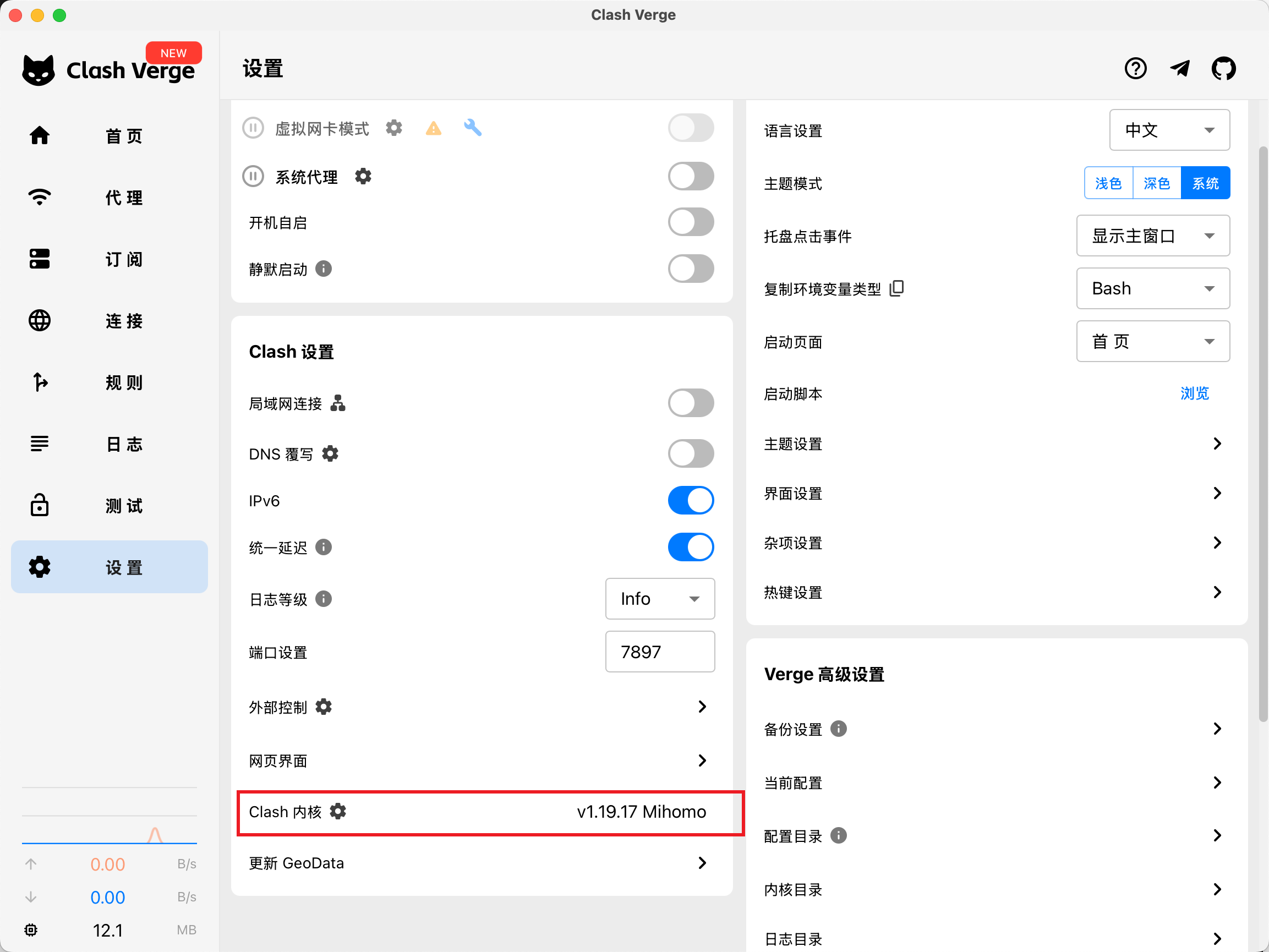Viewport: 1269px width, 952px height.
Task: Click info icon next to 配置目录
Action: click(838, 835)
